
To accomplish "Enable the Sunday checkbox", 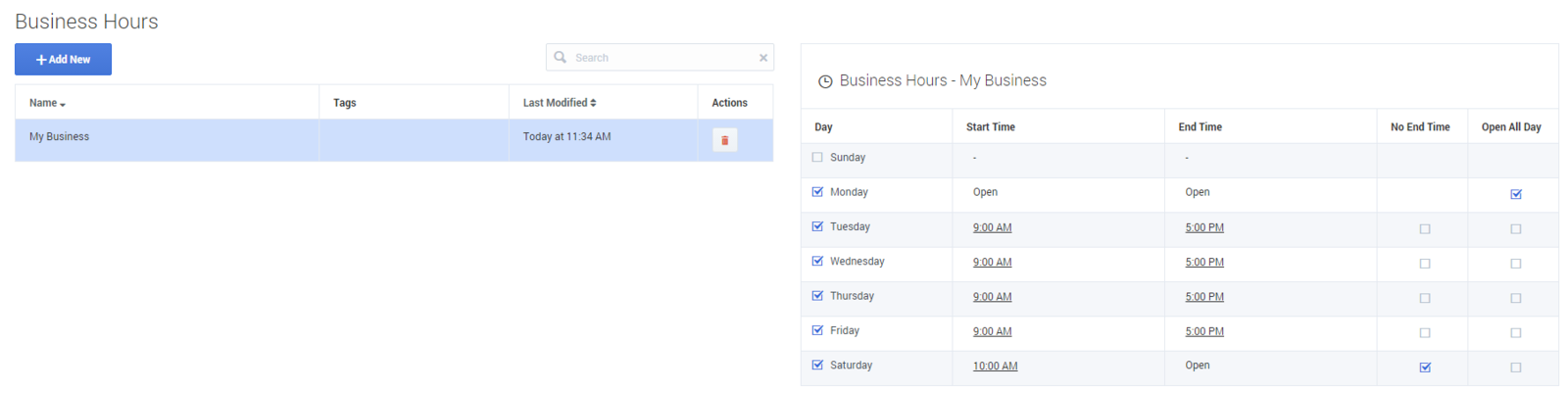I will pos(817,157).
